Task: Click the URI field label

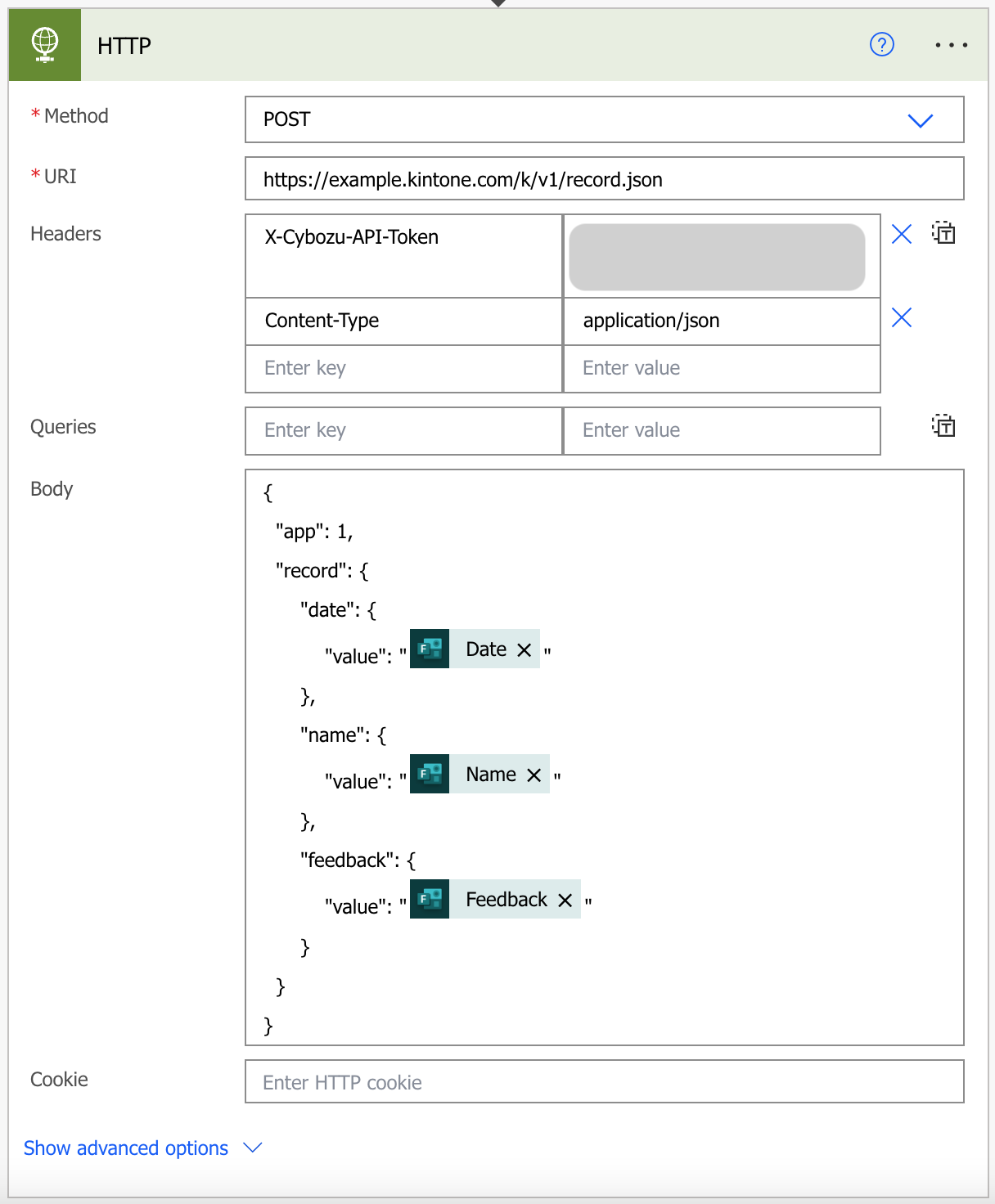Action: [61, 177]
